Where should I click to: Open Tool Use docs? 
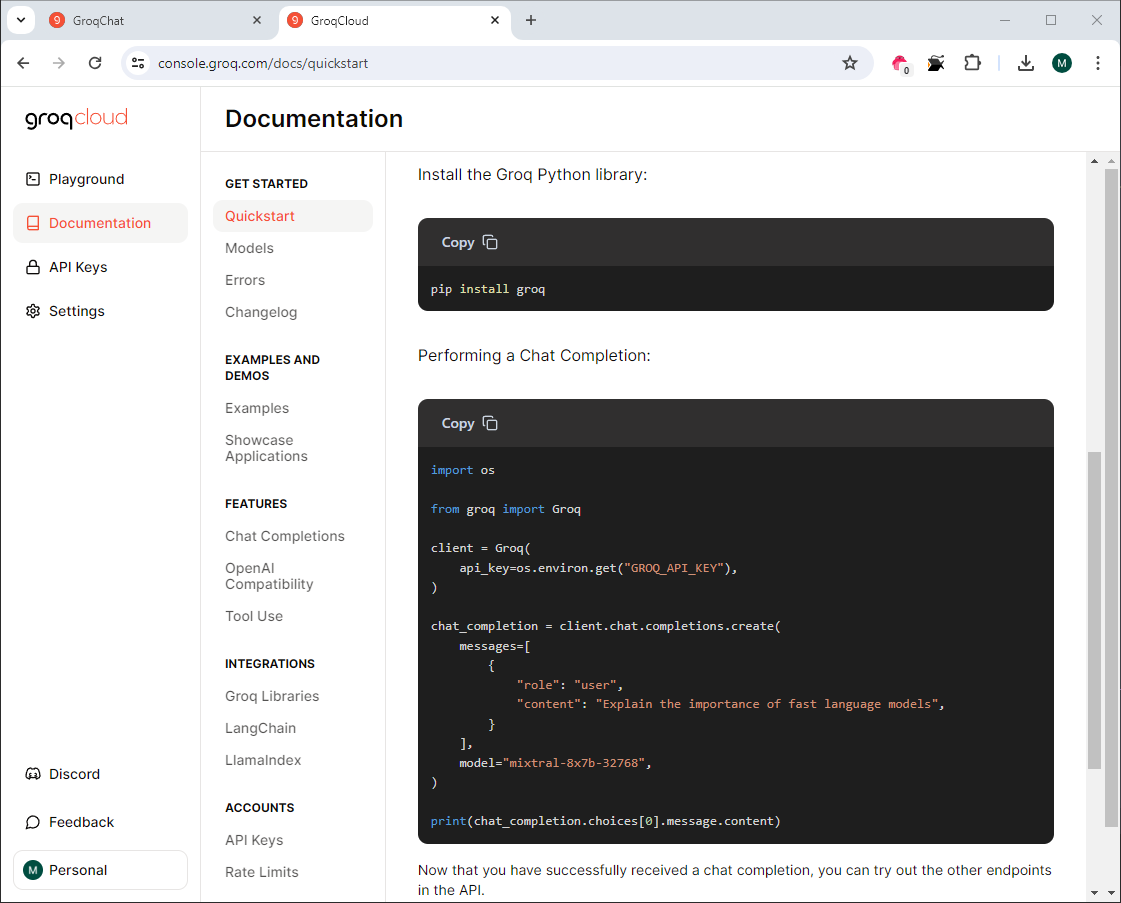click(x=254, y=616)
